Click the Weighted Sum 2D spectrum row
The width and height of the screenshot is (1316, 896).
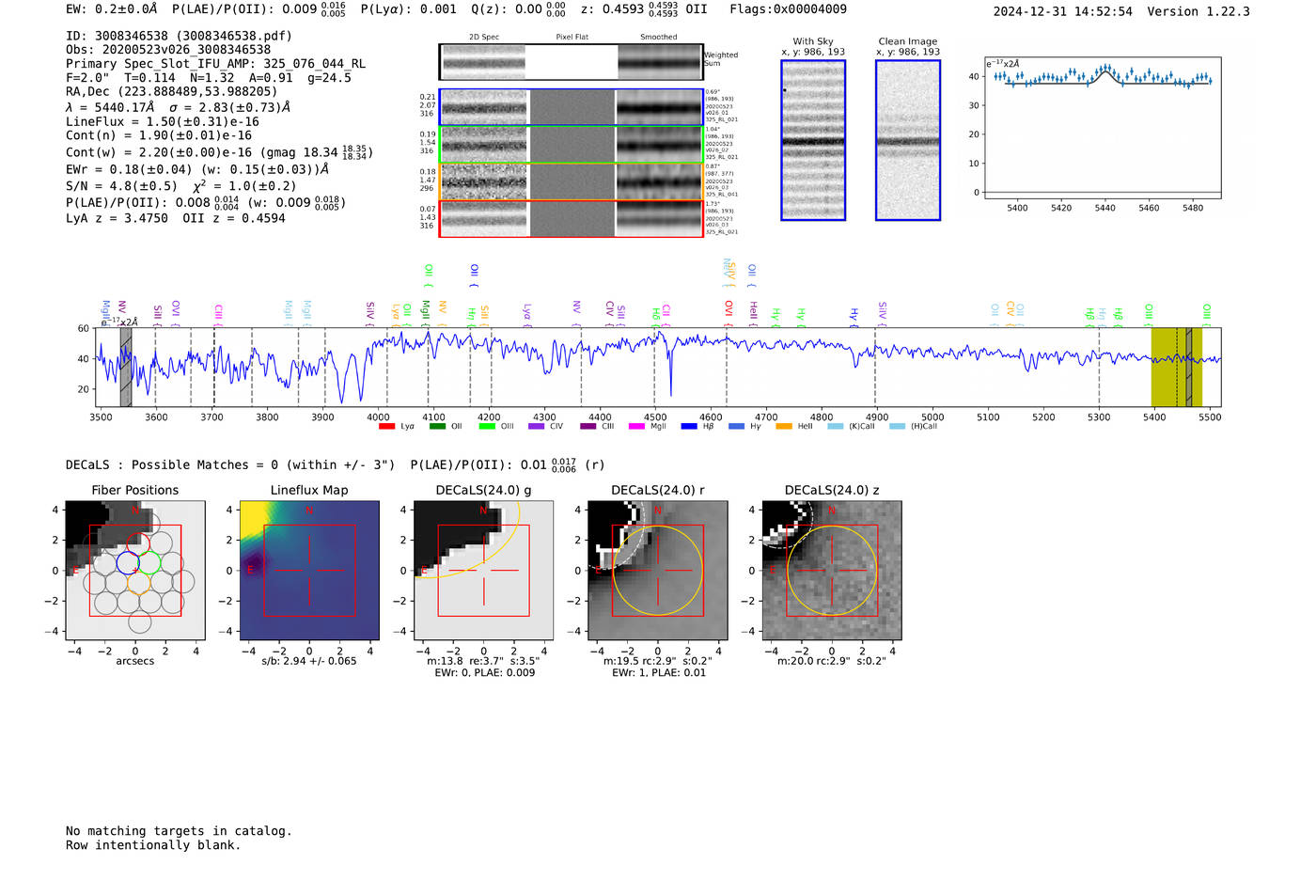(x=572, y=62)
